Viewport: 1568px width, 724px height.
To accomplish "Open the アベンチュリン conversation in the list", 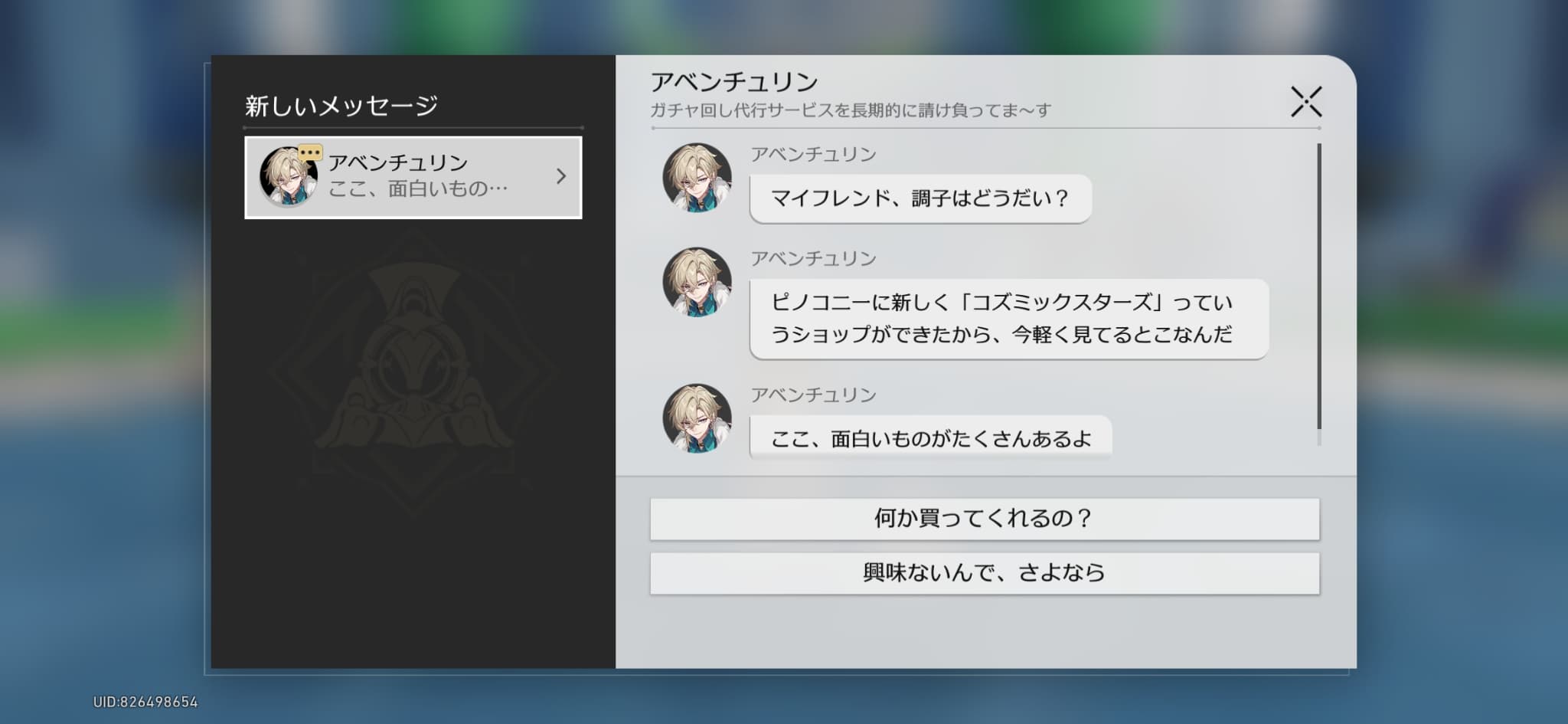I will [413, 177].
